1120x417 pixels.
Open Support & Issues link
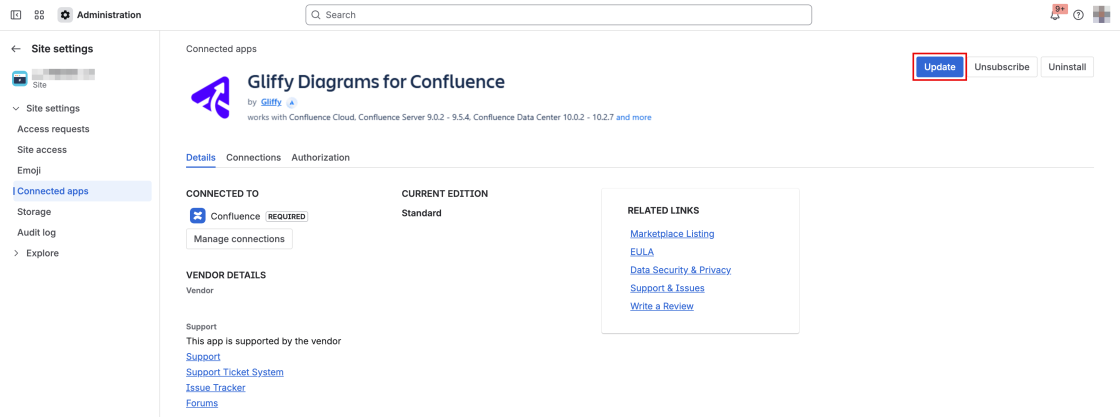(x=667, y=288)
